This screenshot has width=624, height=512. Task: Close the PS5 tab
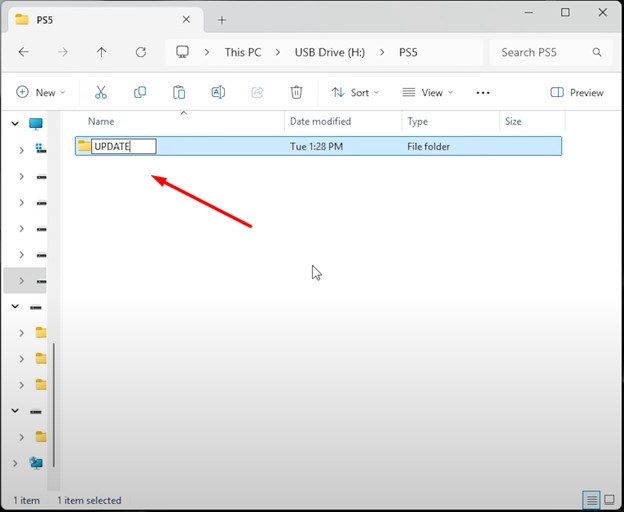[186, 19]
